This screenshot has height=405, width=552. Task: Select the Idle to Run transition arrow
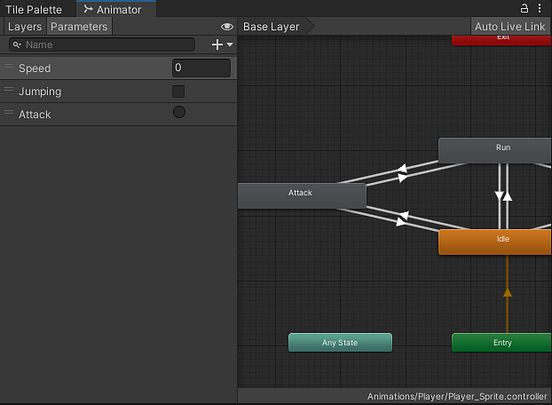pyautogui.click(x=507, y=196)
